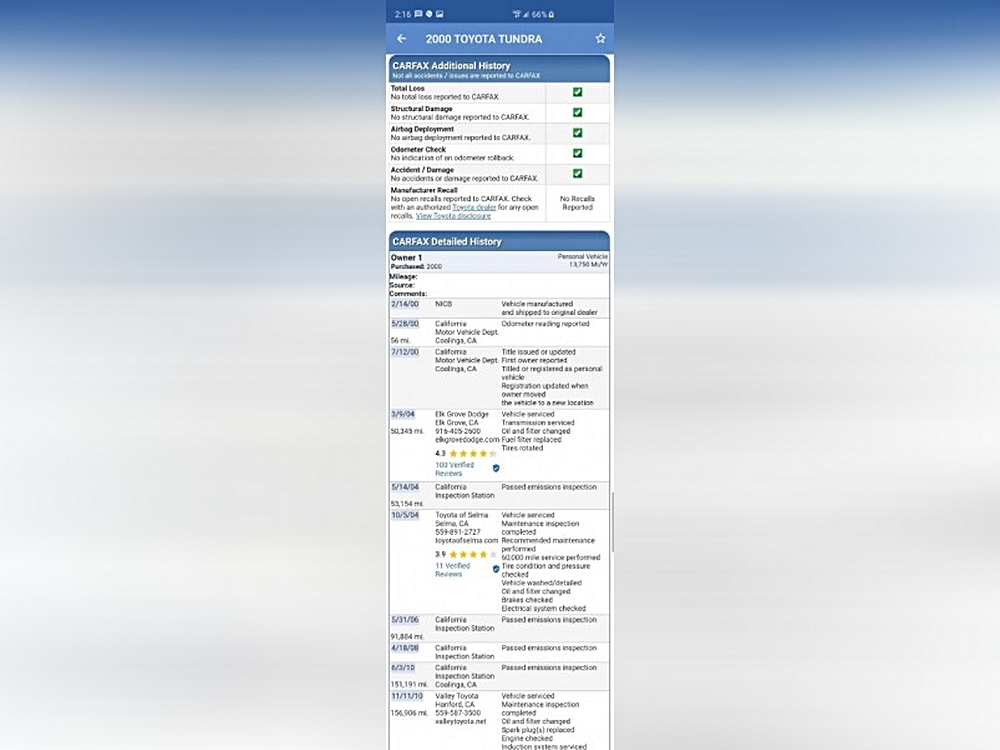1000x750 pixels.
Task: Click the Airbag Deployment green checkmark
Action: (577, 133)
